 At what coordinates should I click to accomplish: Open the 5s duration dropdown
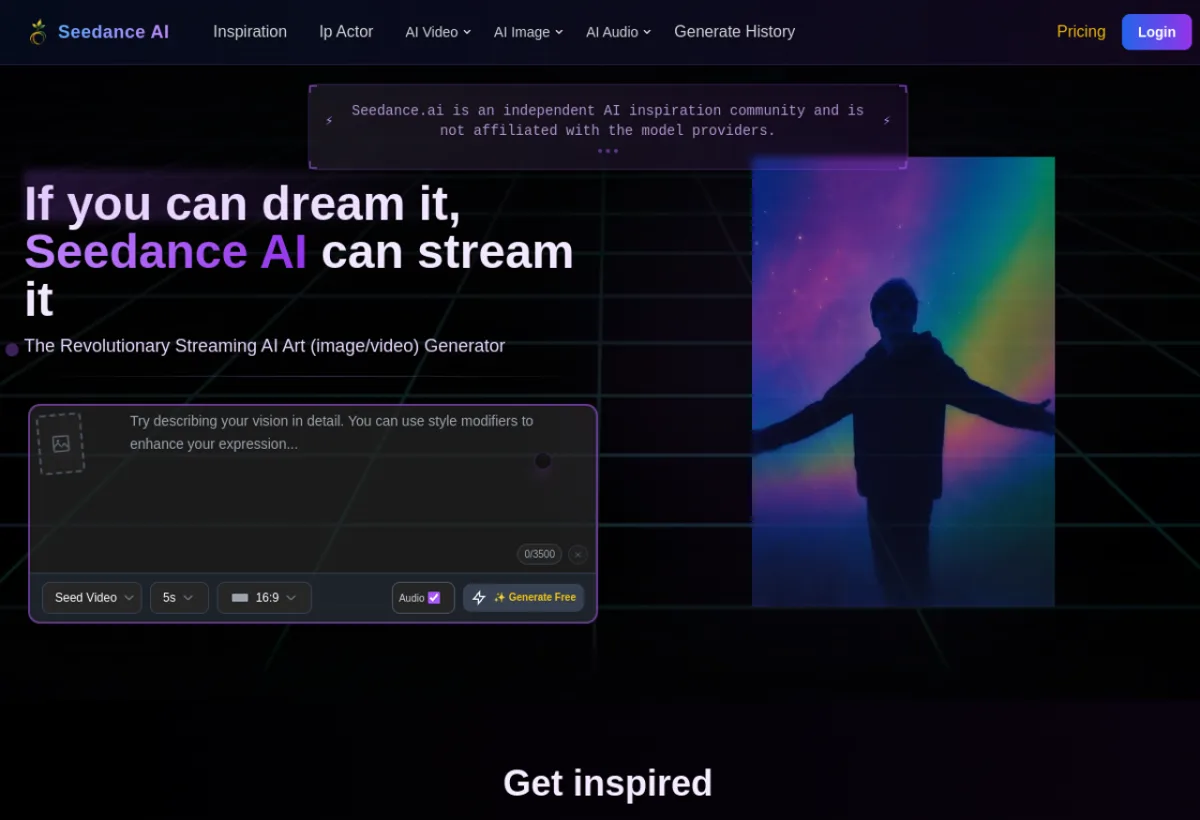click(179, 598)
